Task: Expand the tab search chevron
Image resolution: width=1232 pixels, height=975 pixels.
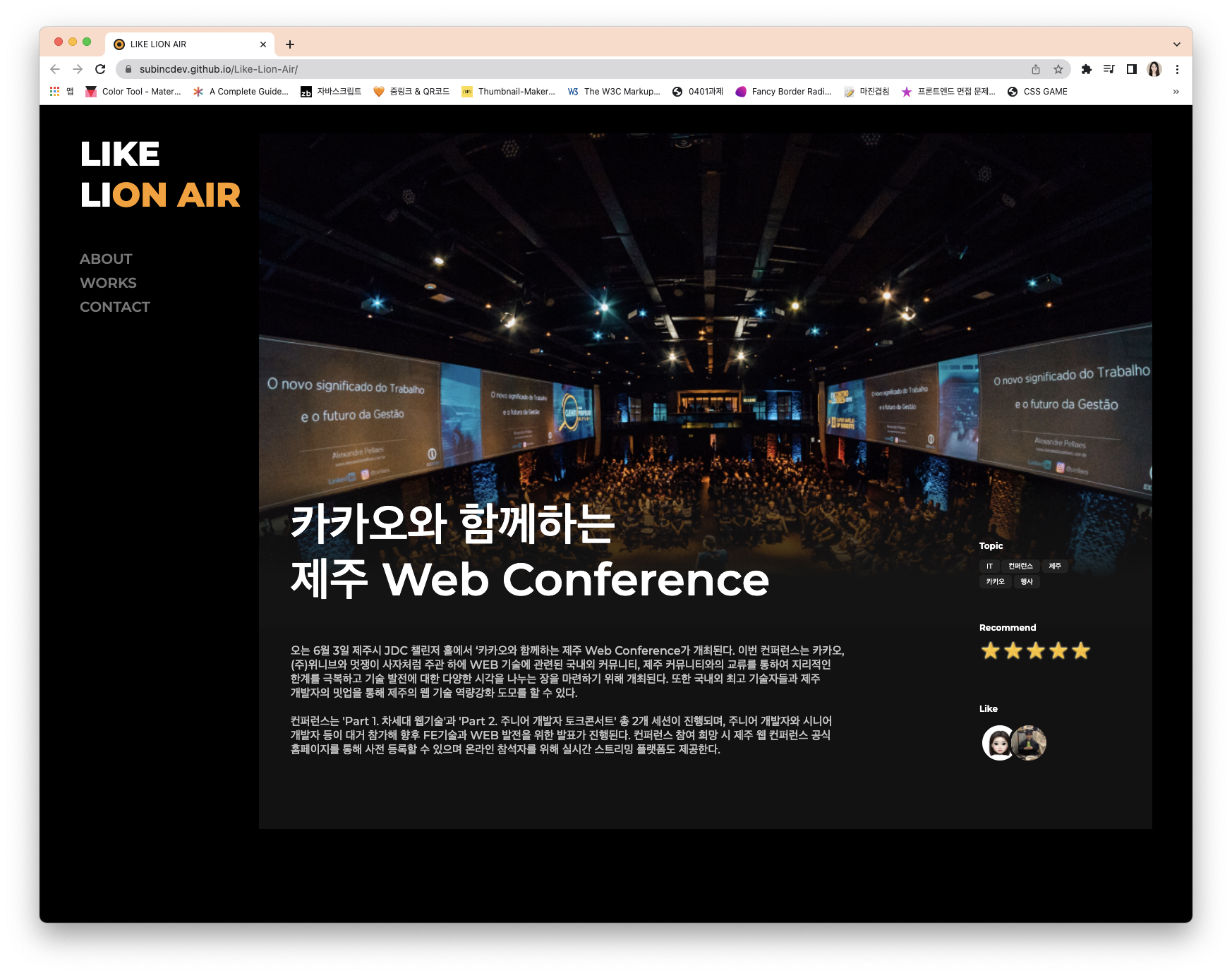Action: click(x=1177, y=44)
